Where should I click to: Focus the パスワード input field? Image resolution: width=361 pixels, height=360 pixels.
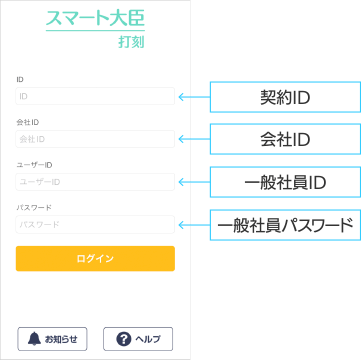(x=95, y=225)
